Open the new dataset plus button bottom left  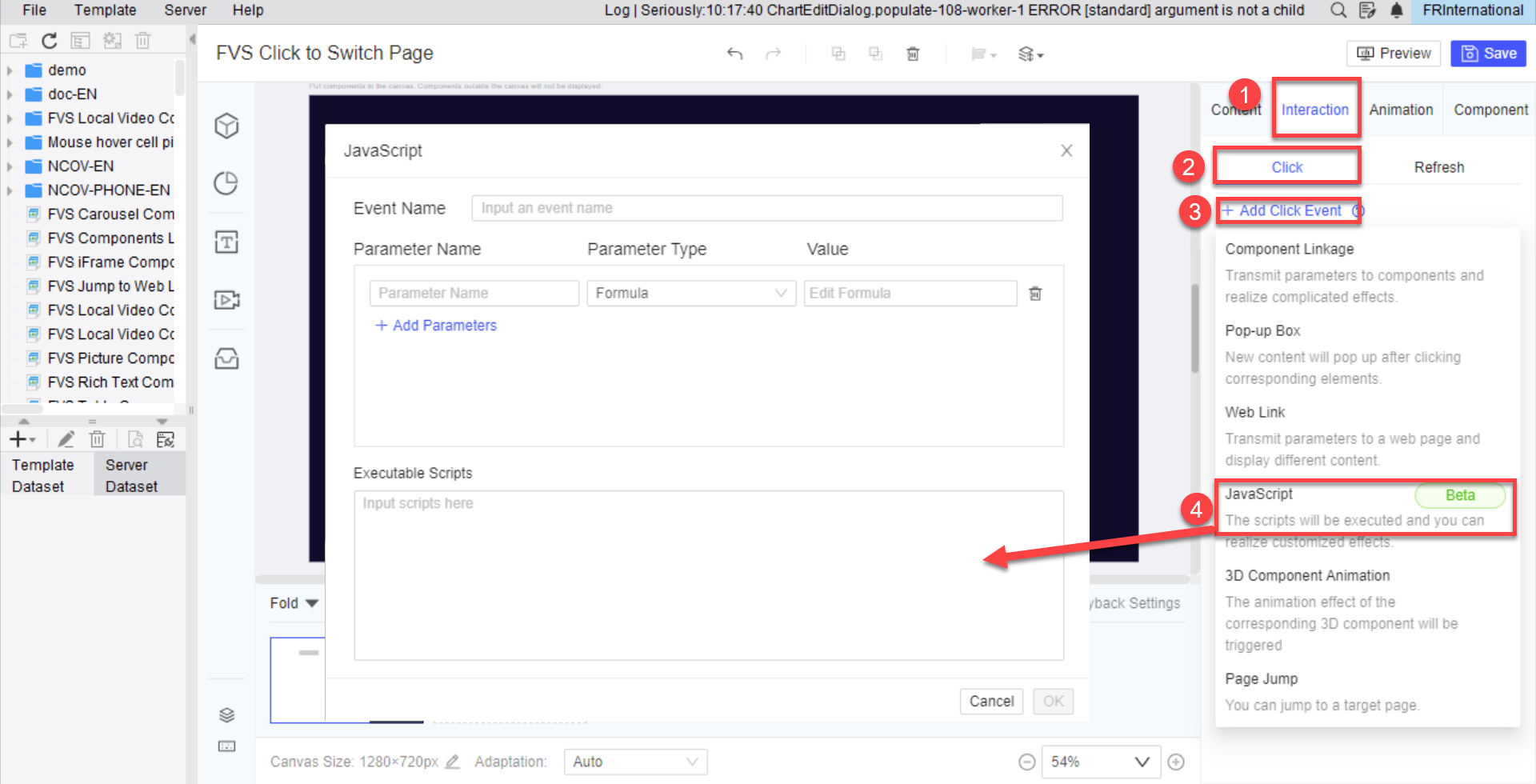pos(18,438)
